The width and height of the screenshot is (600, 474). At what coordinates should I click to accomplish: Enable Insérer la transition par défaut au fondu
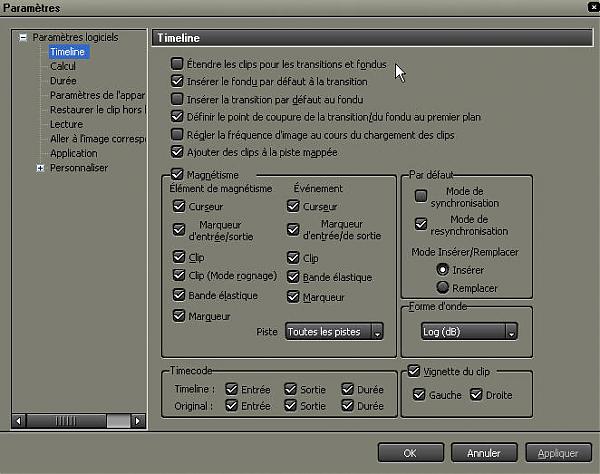(x=177, y=99)
